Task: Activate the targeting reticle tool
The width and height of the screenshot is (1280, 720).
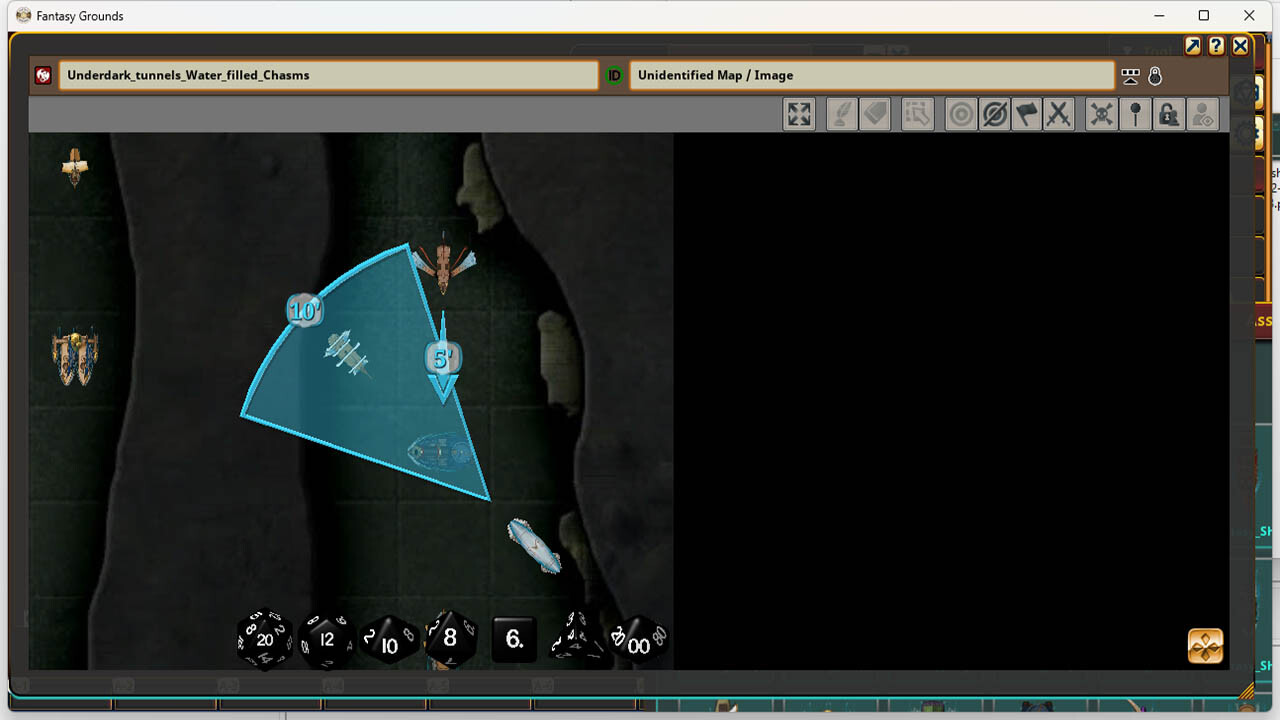Action: 961,114
